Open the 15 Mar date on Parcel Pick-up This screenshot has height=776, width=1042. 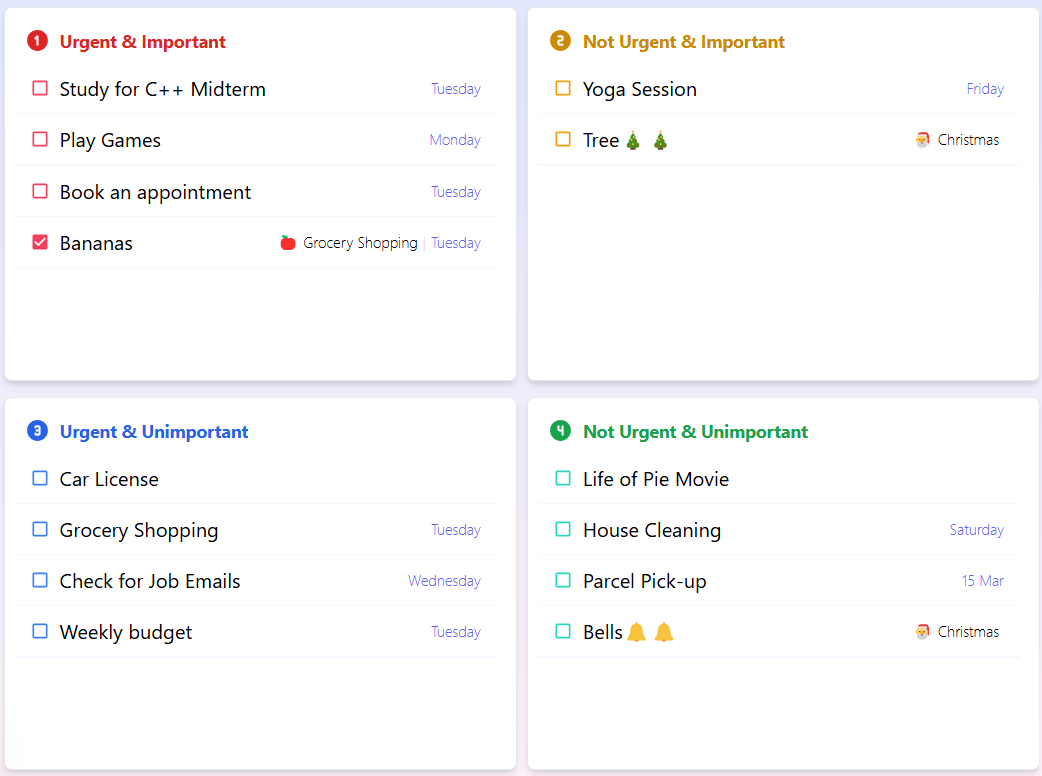click(982, 581)
